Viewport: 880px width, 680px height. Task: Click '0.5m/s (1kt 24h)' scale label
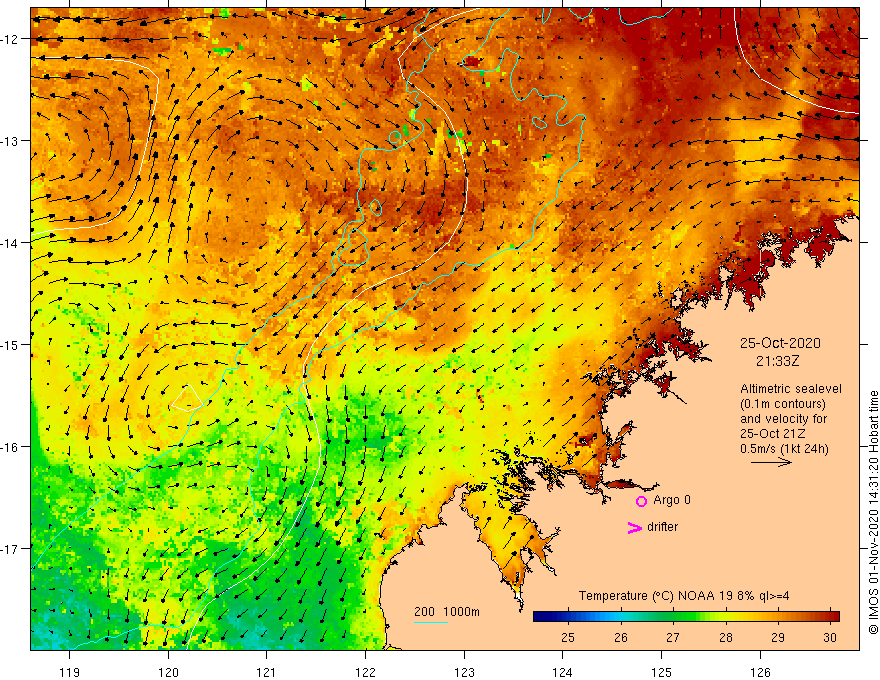pyautogui.click(x=784, y=448)
